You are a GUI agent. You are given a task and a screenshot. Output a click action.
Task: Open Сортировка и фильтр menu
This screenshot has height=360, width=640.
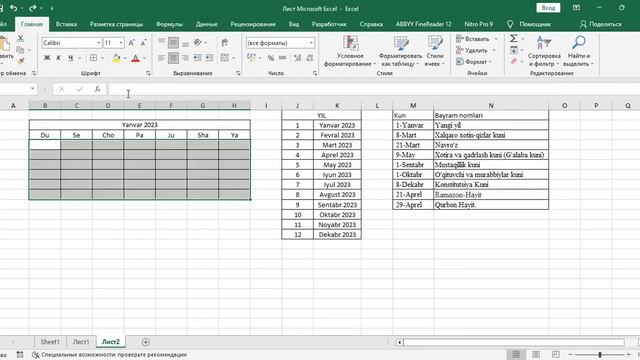pos(544,51)
